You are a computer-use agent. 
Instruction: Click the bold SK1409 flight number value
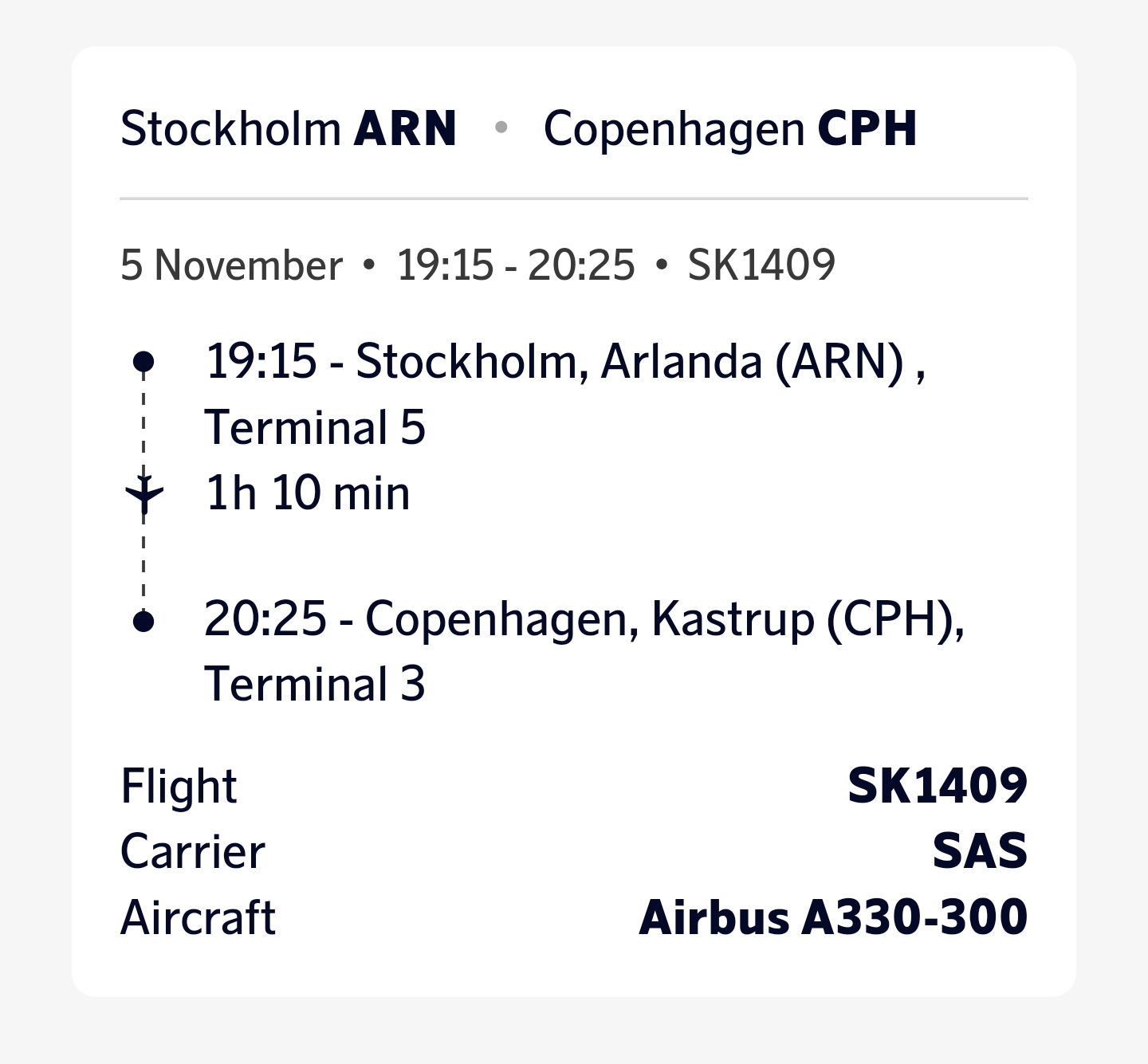(937, 787)
